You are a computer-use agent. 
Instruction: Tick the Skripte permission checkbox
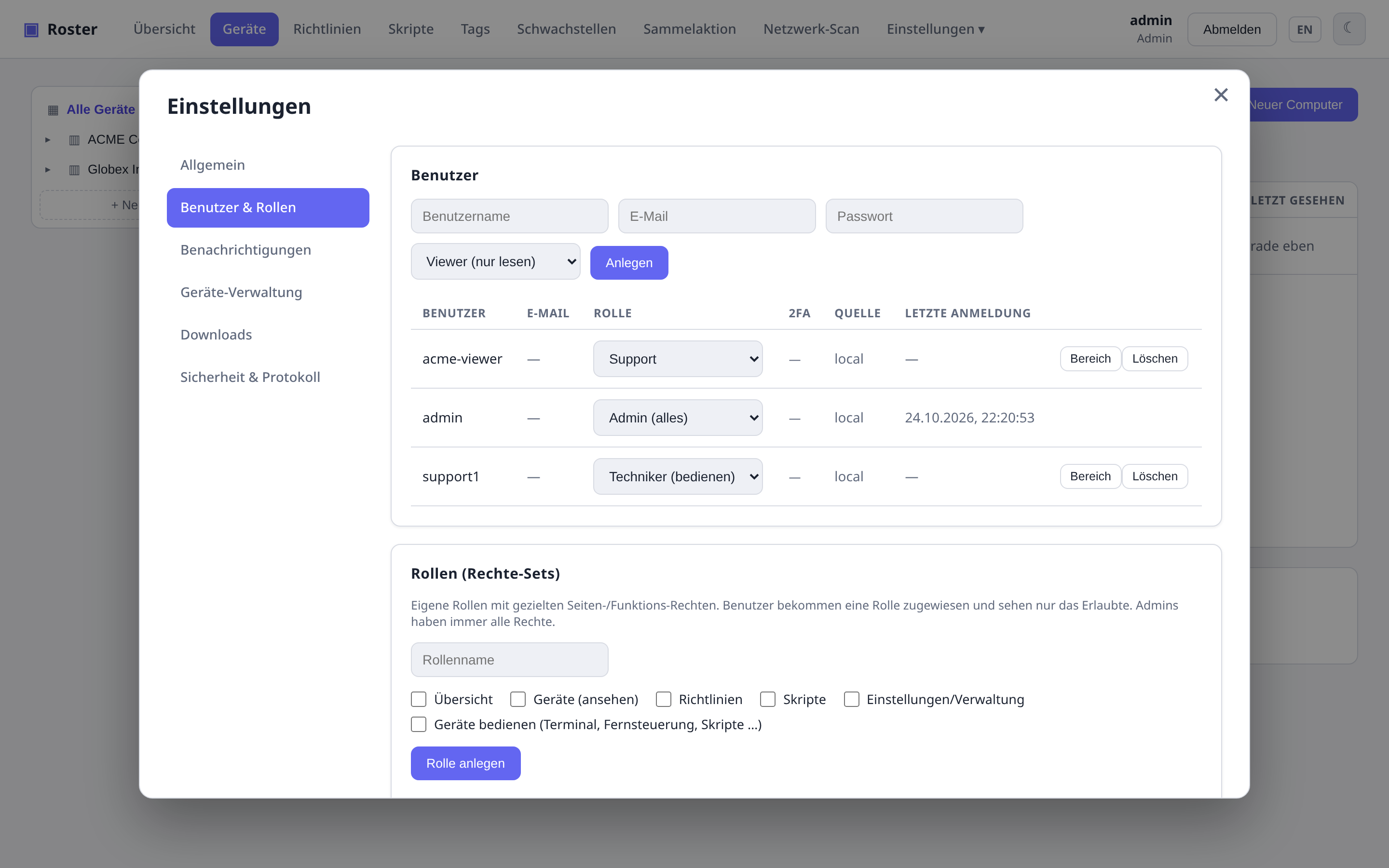point(767,699)
